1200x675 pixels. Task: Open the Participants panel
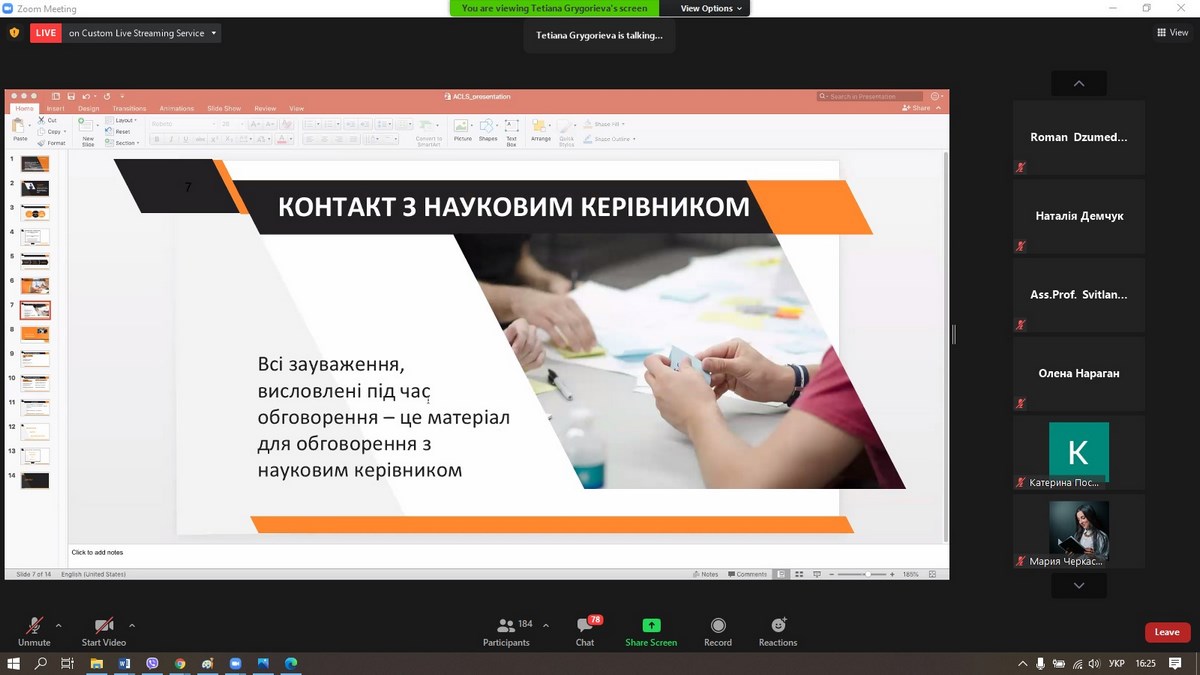(506, 631)
